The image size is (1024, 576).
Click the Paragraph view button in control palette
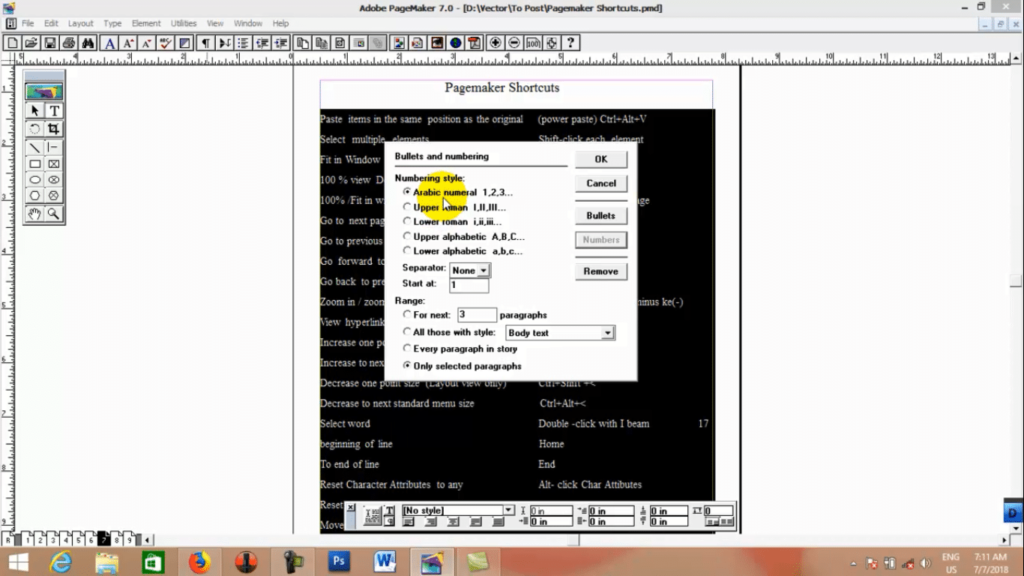click(x=389, y=521)
